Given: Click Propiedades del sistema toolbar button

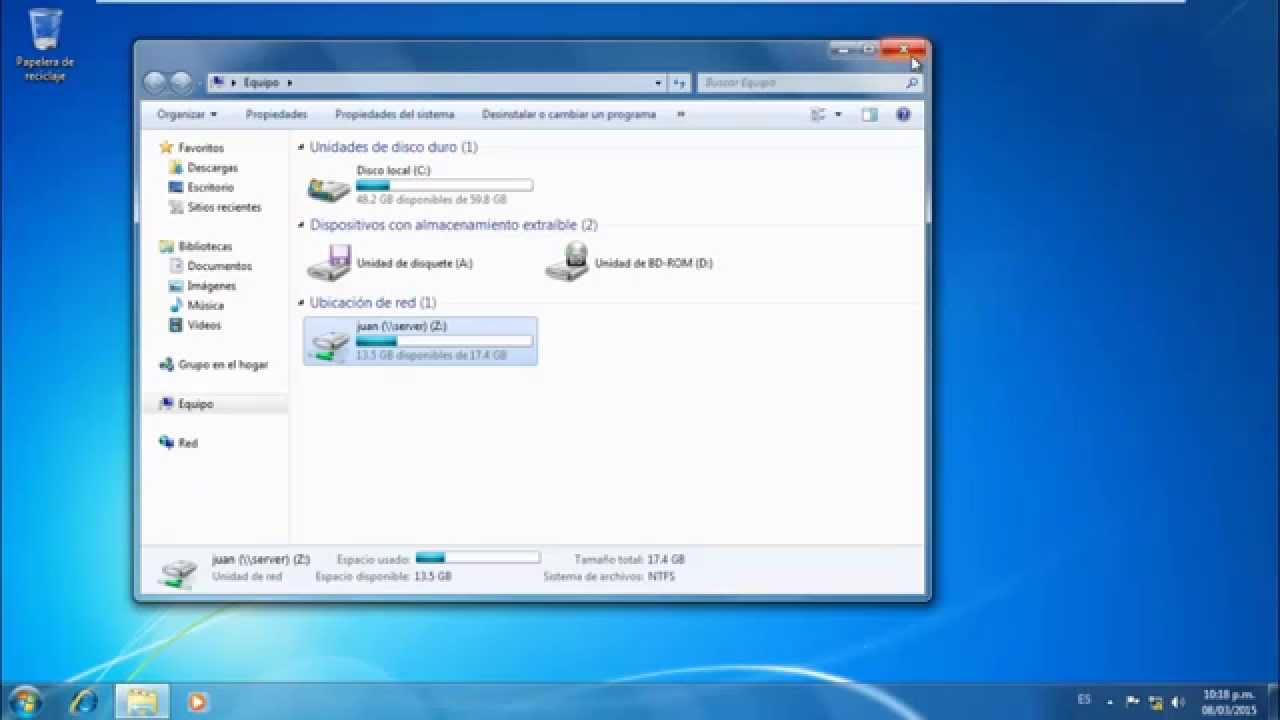Looking at the screenshot, I should pyautogui.click(x=394, y=115).
